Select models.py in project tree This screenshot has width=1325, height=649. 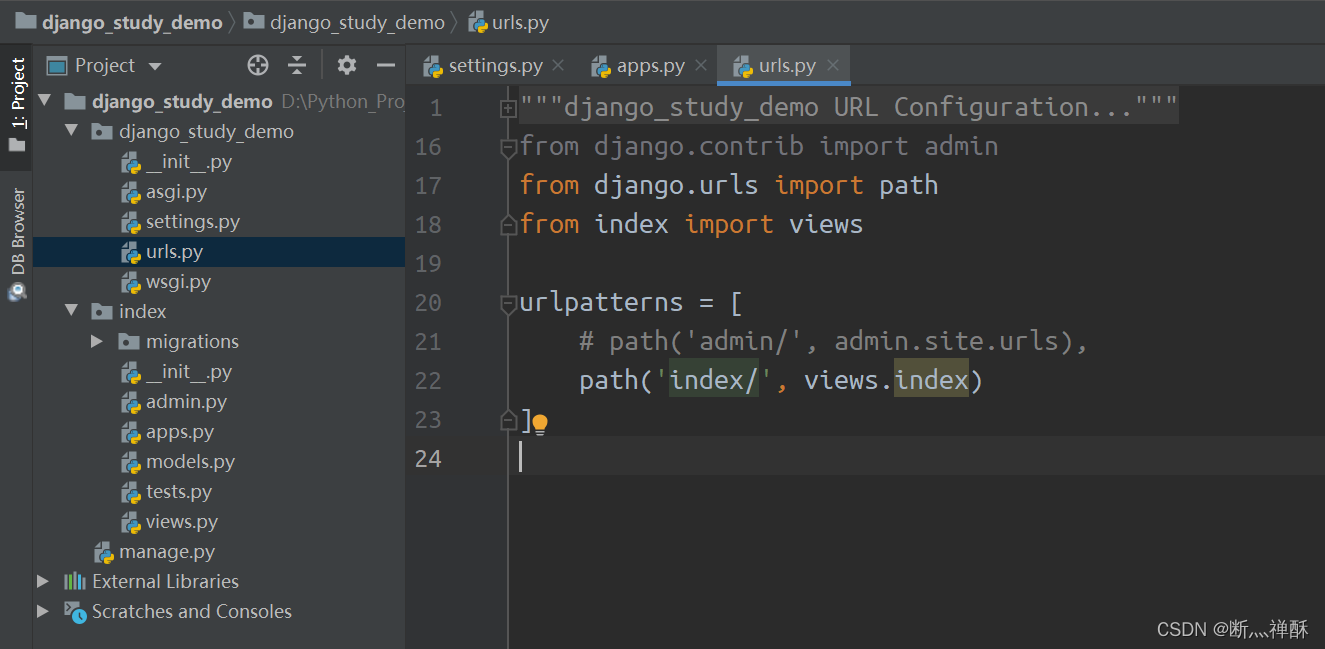coord(190,461)
